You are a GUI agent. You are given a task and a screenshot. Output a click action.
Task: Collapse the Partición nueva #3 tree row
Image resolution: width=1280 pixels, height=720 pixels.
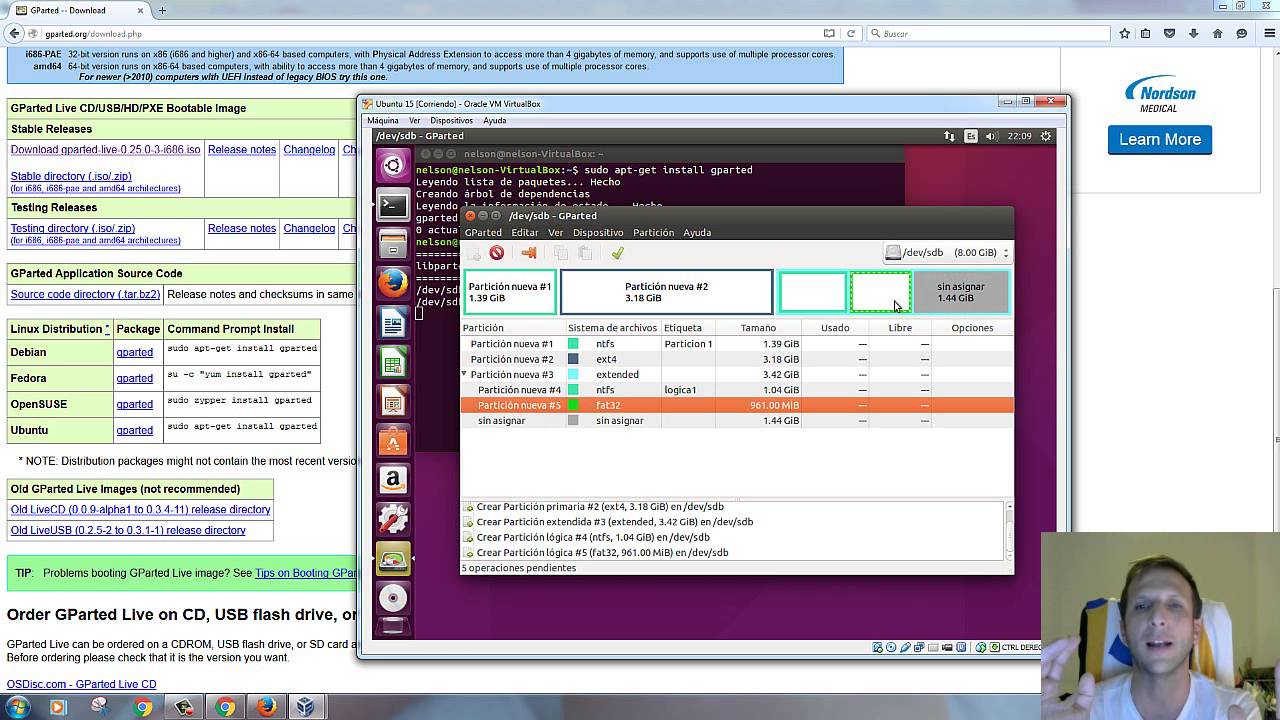(x=464, y=374)
